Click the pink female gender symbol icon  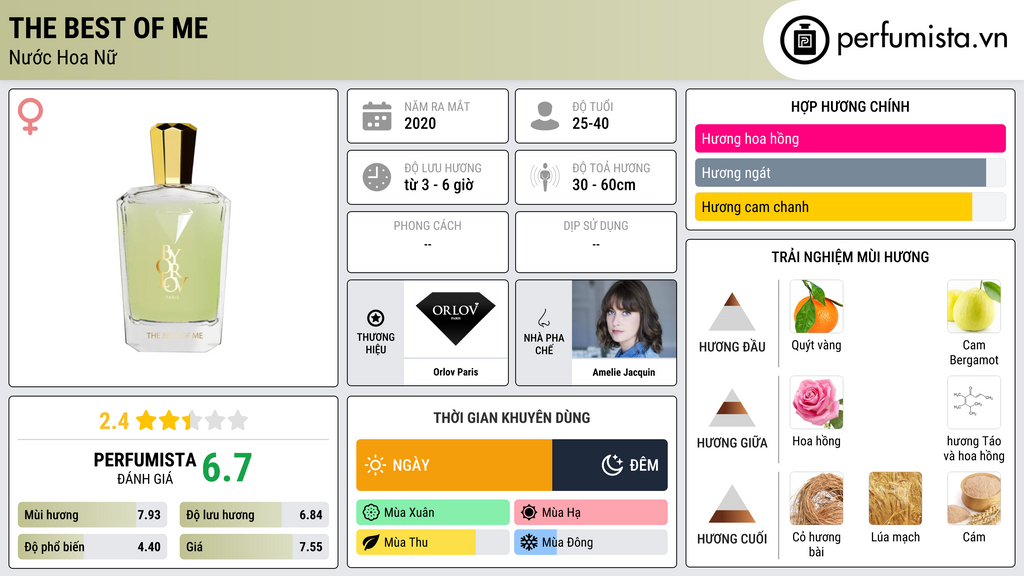click(x=30, y=116)
